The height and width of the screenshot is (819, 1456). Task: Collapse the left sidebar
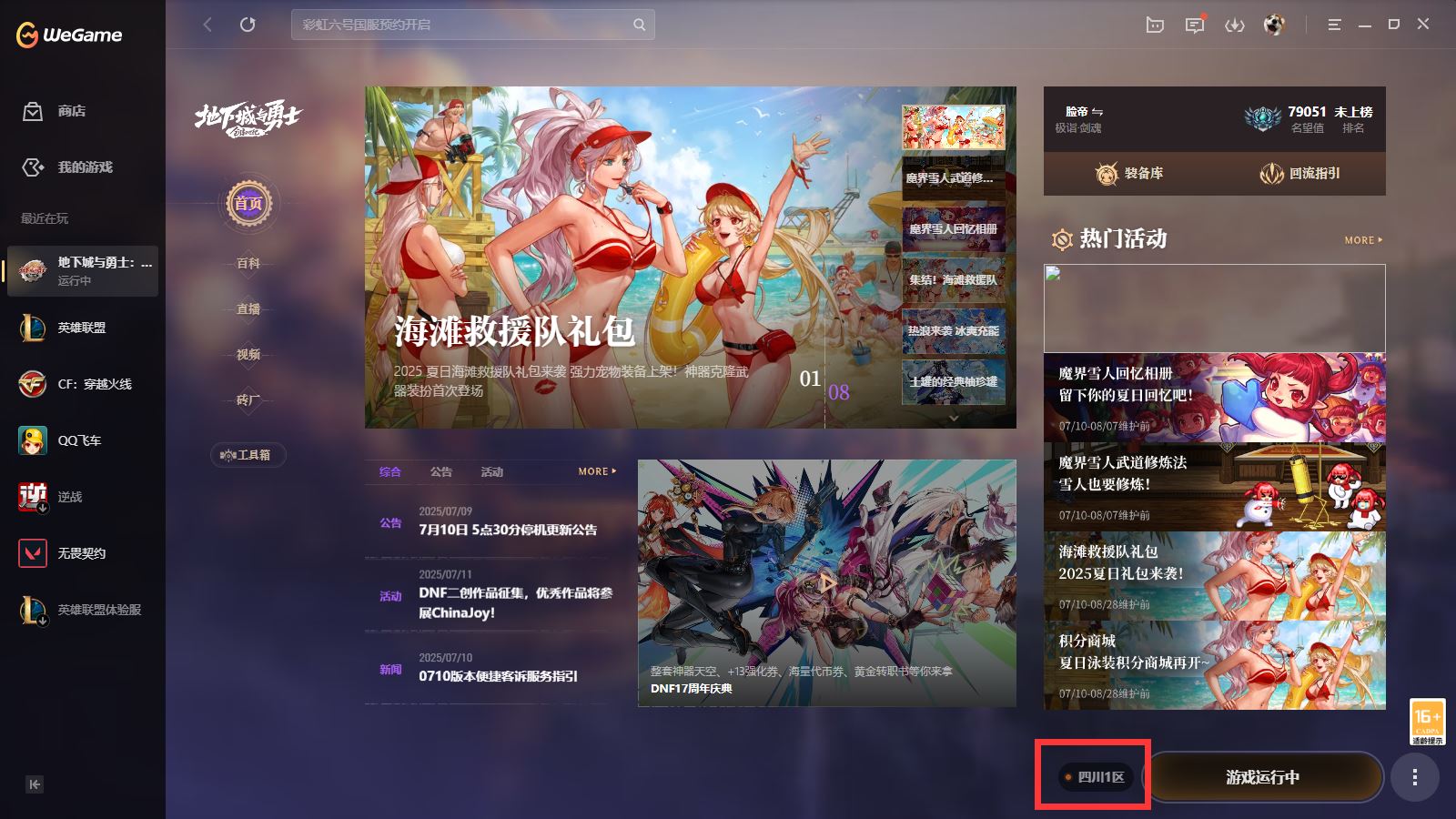point(35,784)
